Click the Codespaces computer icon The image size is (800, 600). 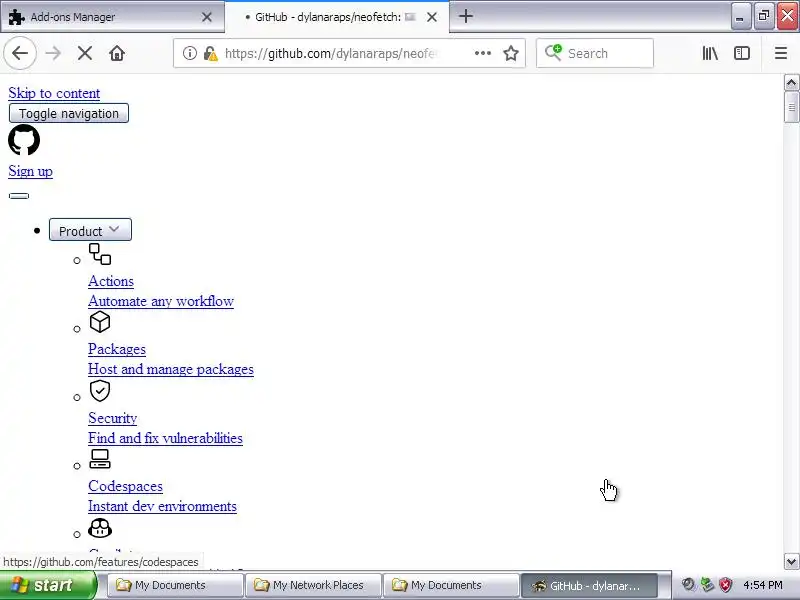pos(100,459)
